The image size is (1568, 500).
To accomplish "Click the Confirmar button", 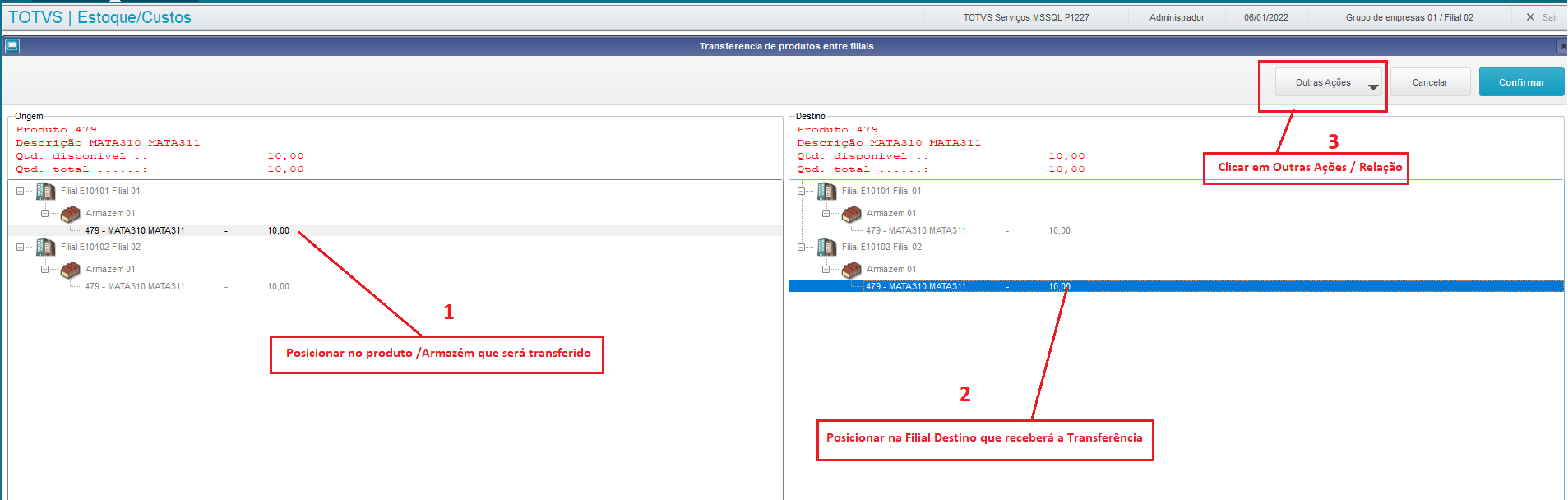I will pyautogui.click(x=1521, y=82).
